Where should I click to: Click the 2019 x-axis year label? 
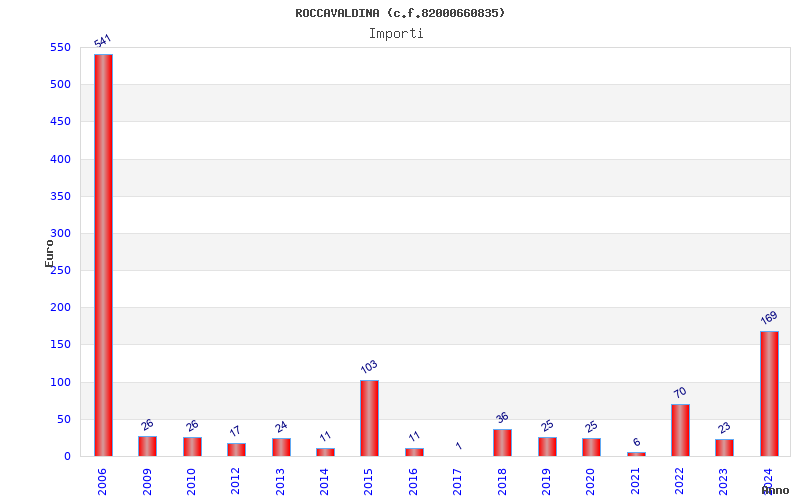click(546, 482)
